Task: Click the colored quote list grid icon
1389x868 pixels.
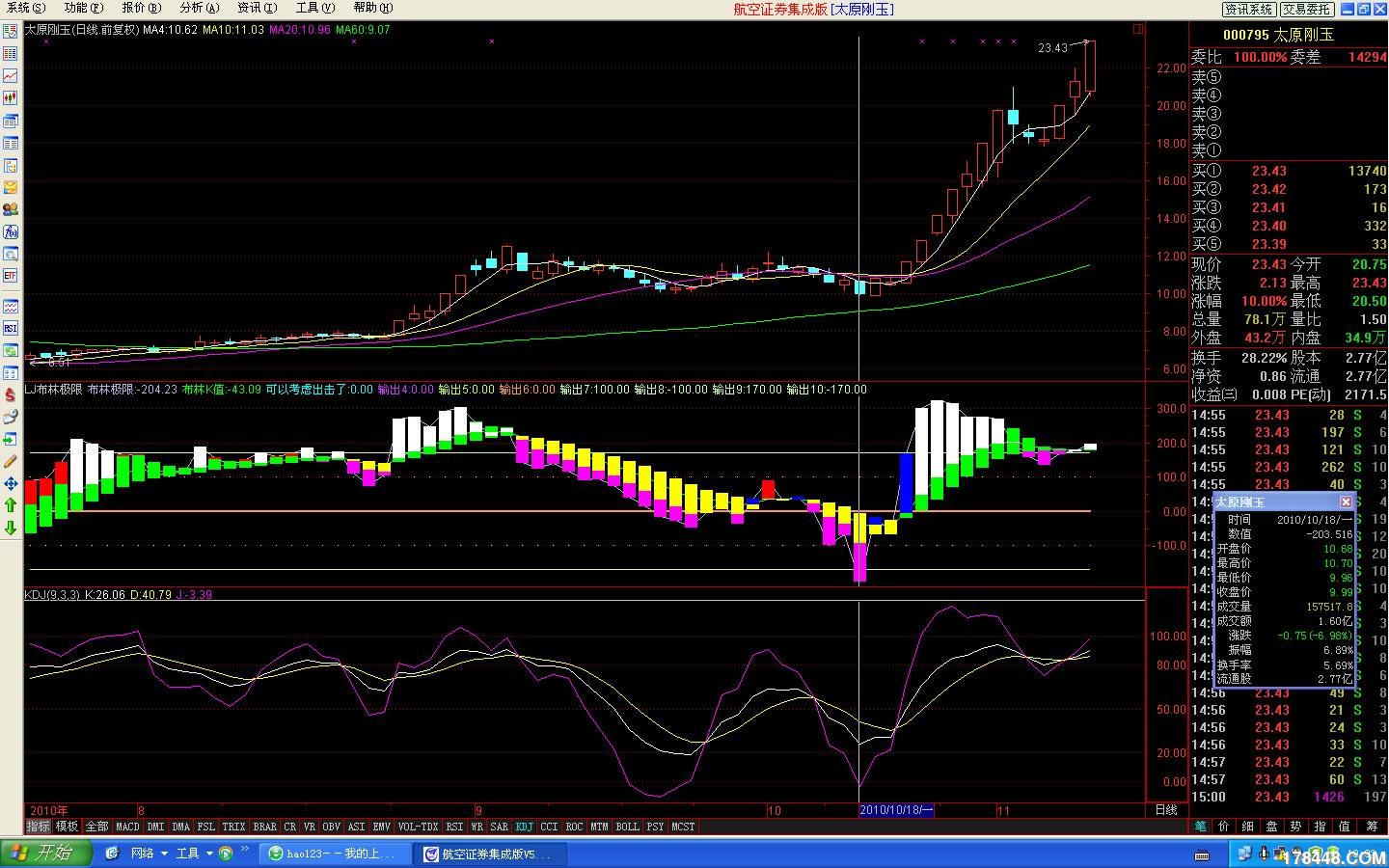Action: (11, 53)
